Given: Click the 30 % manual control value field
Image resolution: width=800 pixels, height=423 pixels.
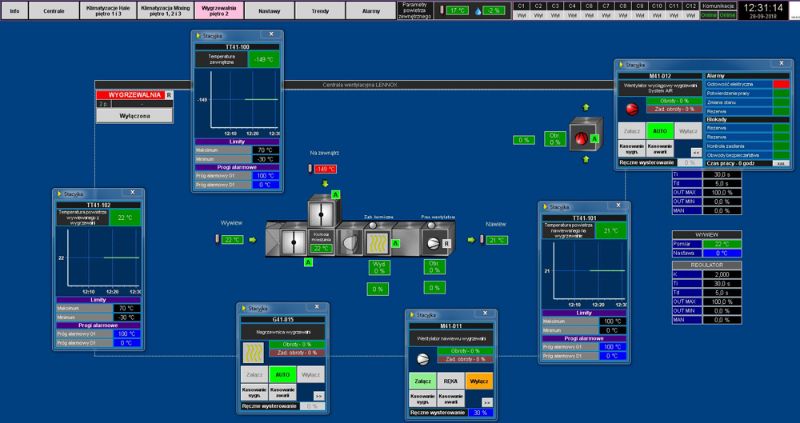Looking at the screenshot, I should click(480, 412).
